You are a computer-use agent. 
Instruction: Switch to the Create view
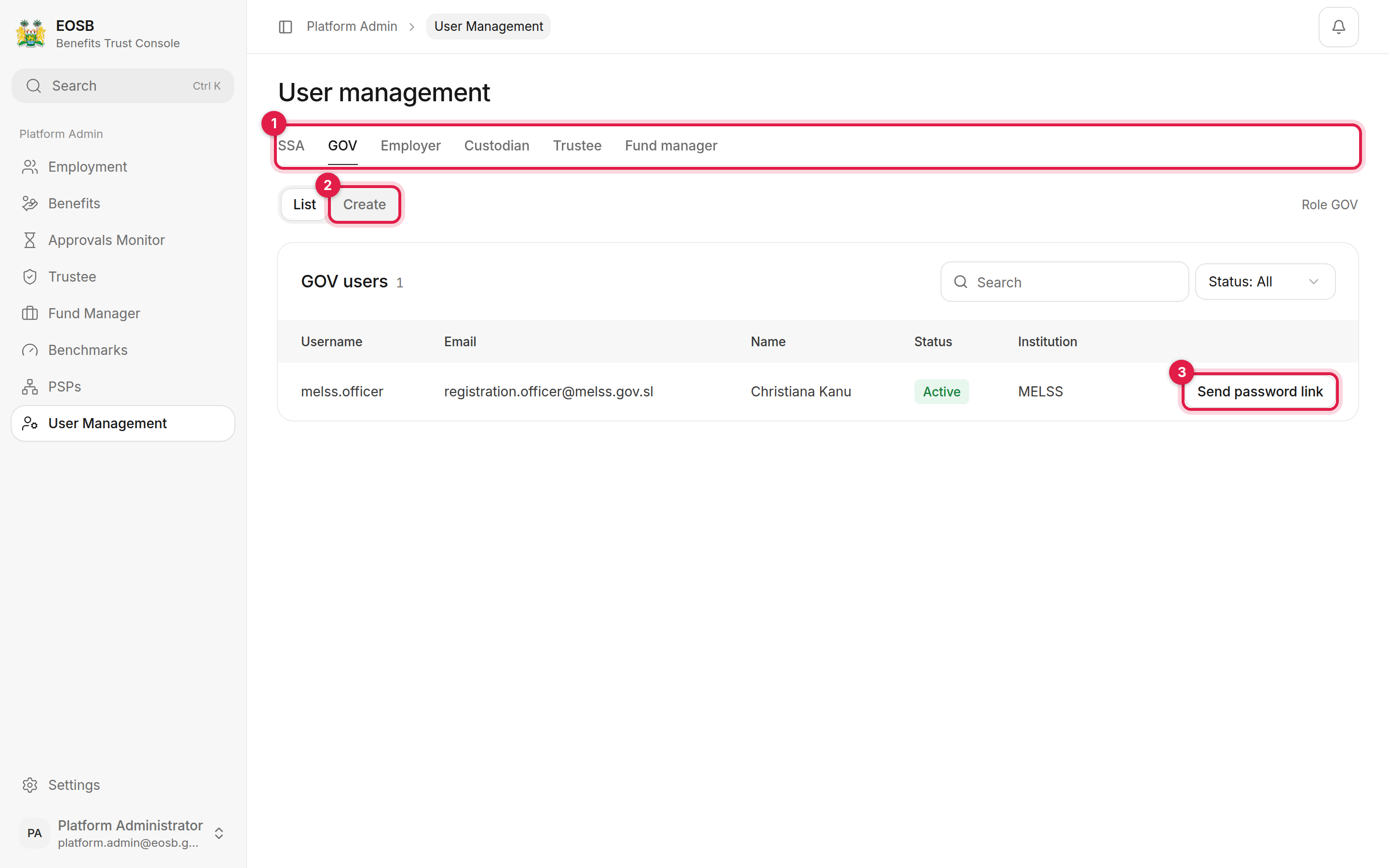(x=365, y=204)
